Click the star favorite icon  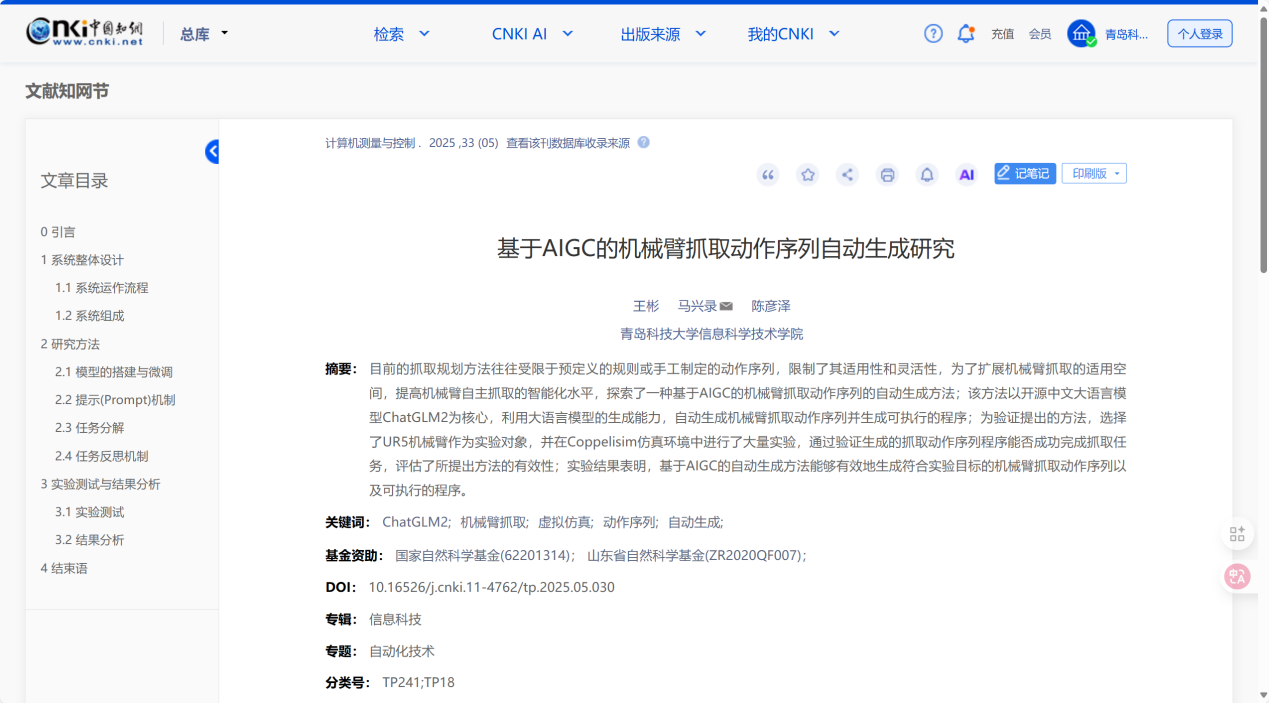click(x=807, y=175)
